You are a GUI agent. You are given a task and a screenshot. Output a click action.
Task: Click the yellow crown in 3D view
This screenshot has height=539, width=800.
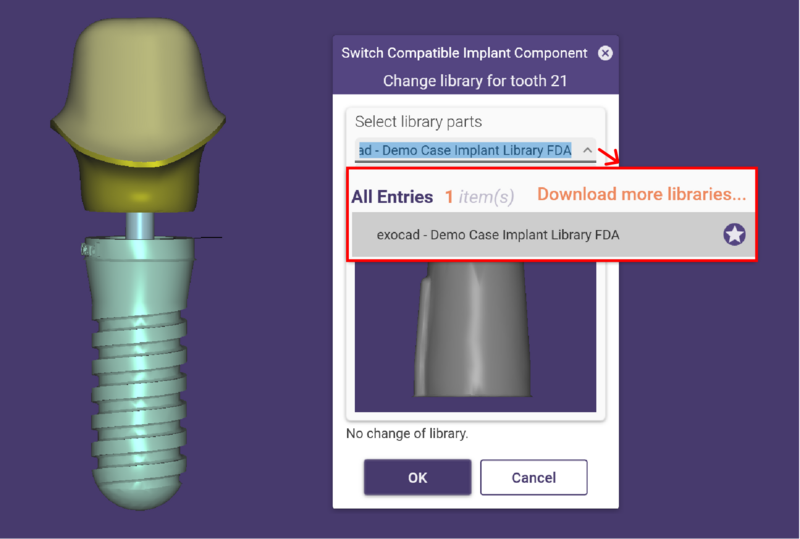tap(138, 115)
